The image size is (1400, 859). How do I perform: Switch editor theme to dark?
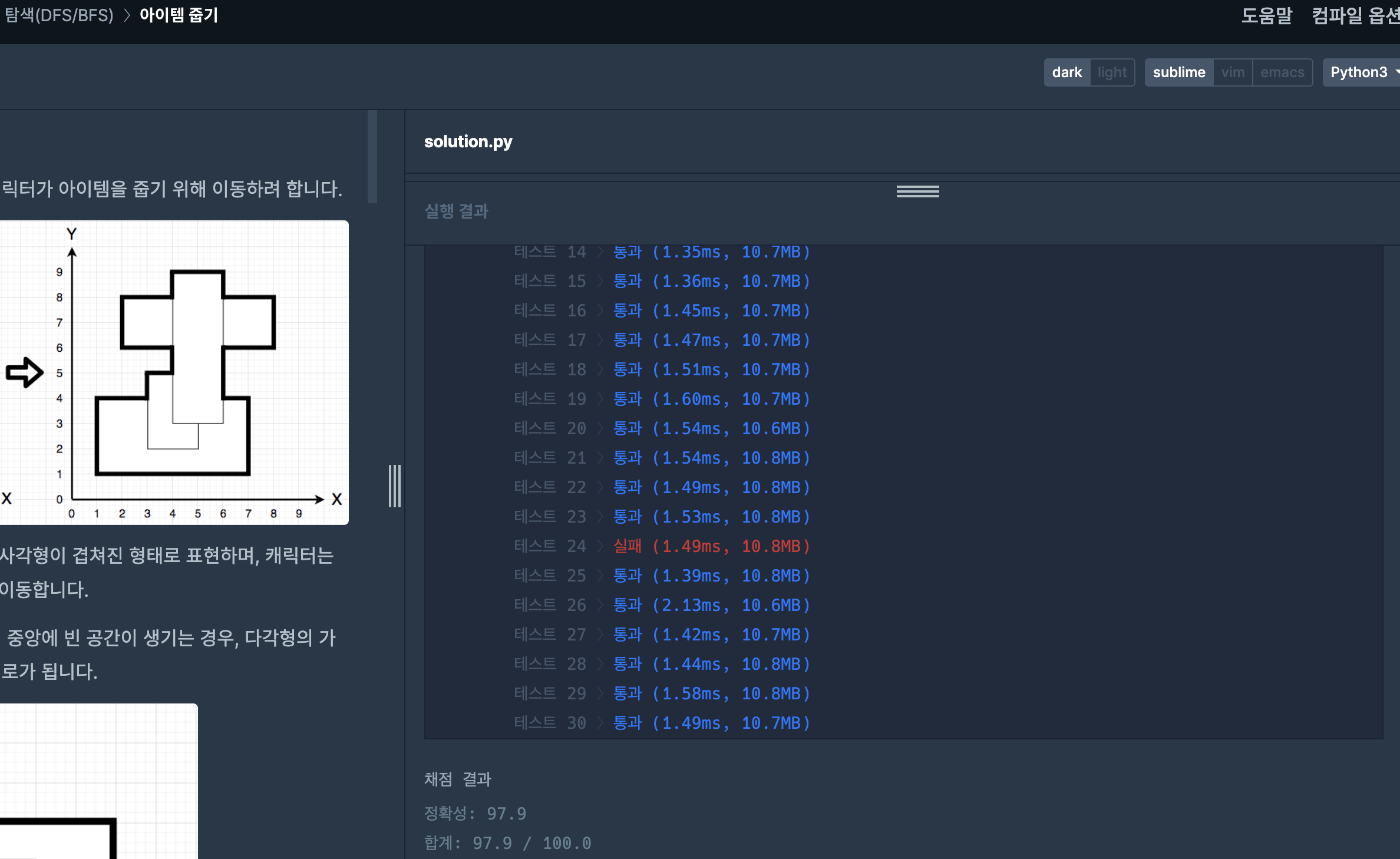click(1066, 72)
